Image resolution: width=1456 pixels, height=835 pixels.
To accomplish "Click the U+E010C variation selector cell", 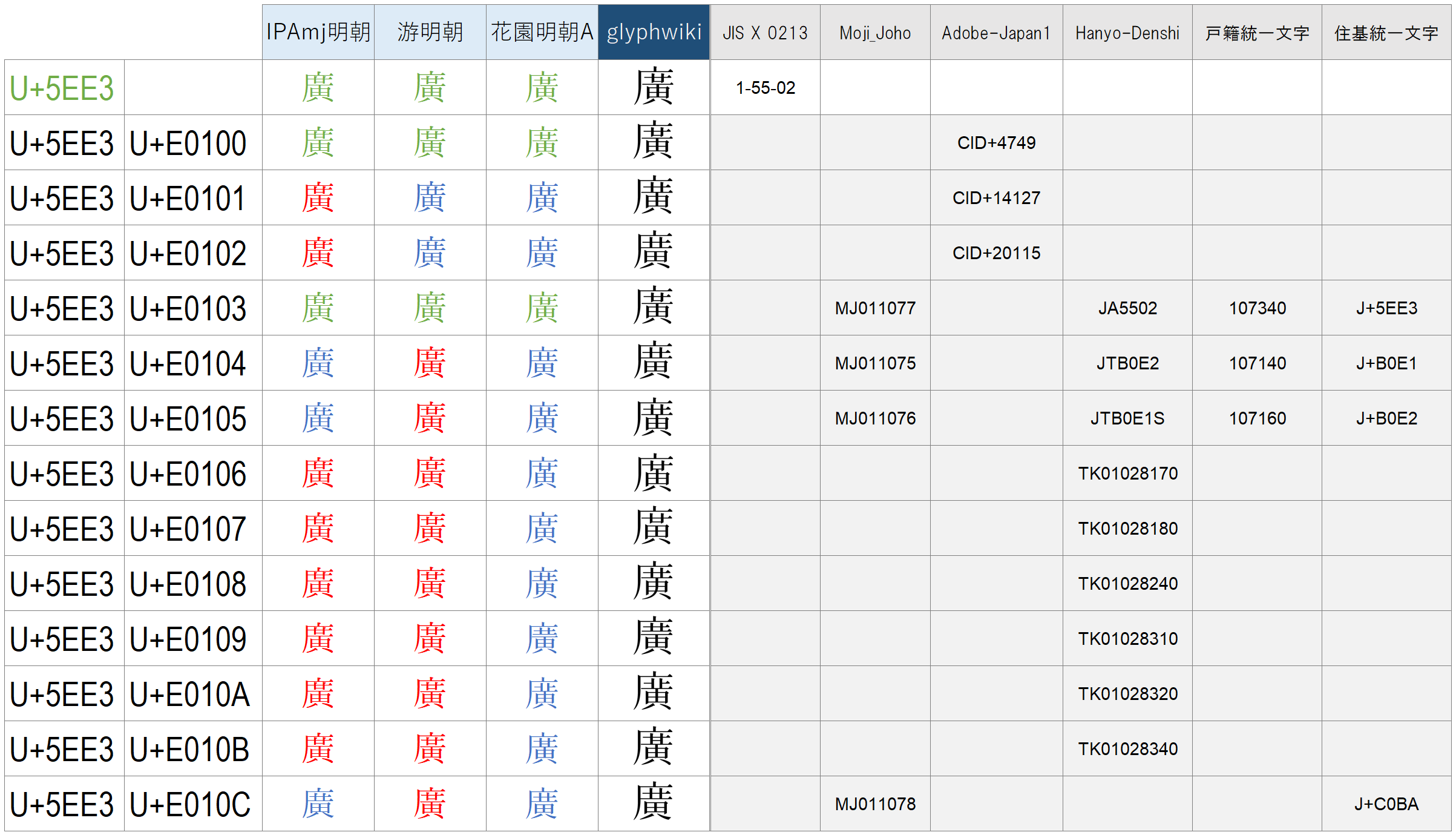I will click(x=193, y=804).
